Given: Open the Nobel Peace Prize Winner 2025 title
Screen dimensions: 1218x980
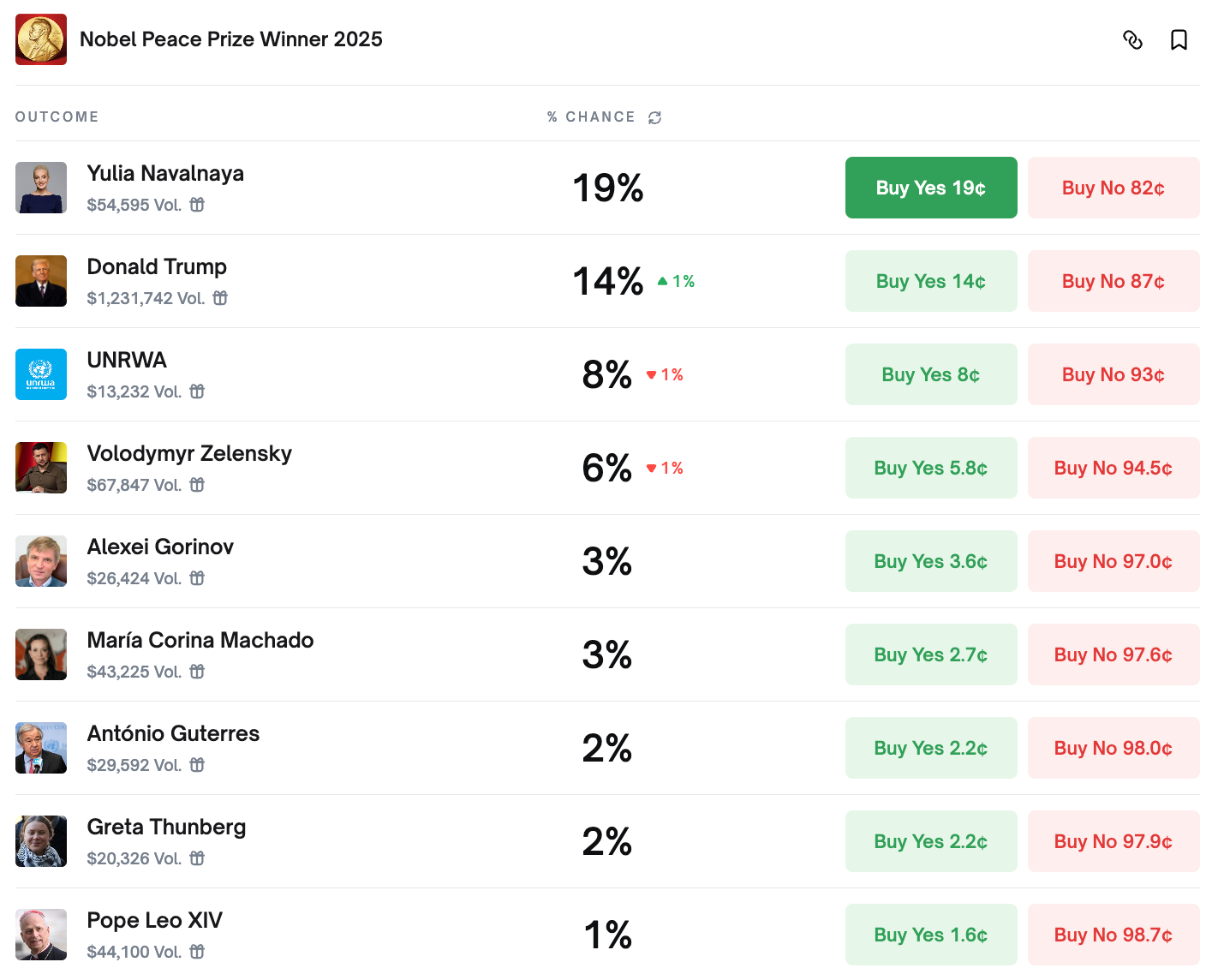Looking at the screenshot, I should [231, 39].
